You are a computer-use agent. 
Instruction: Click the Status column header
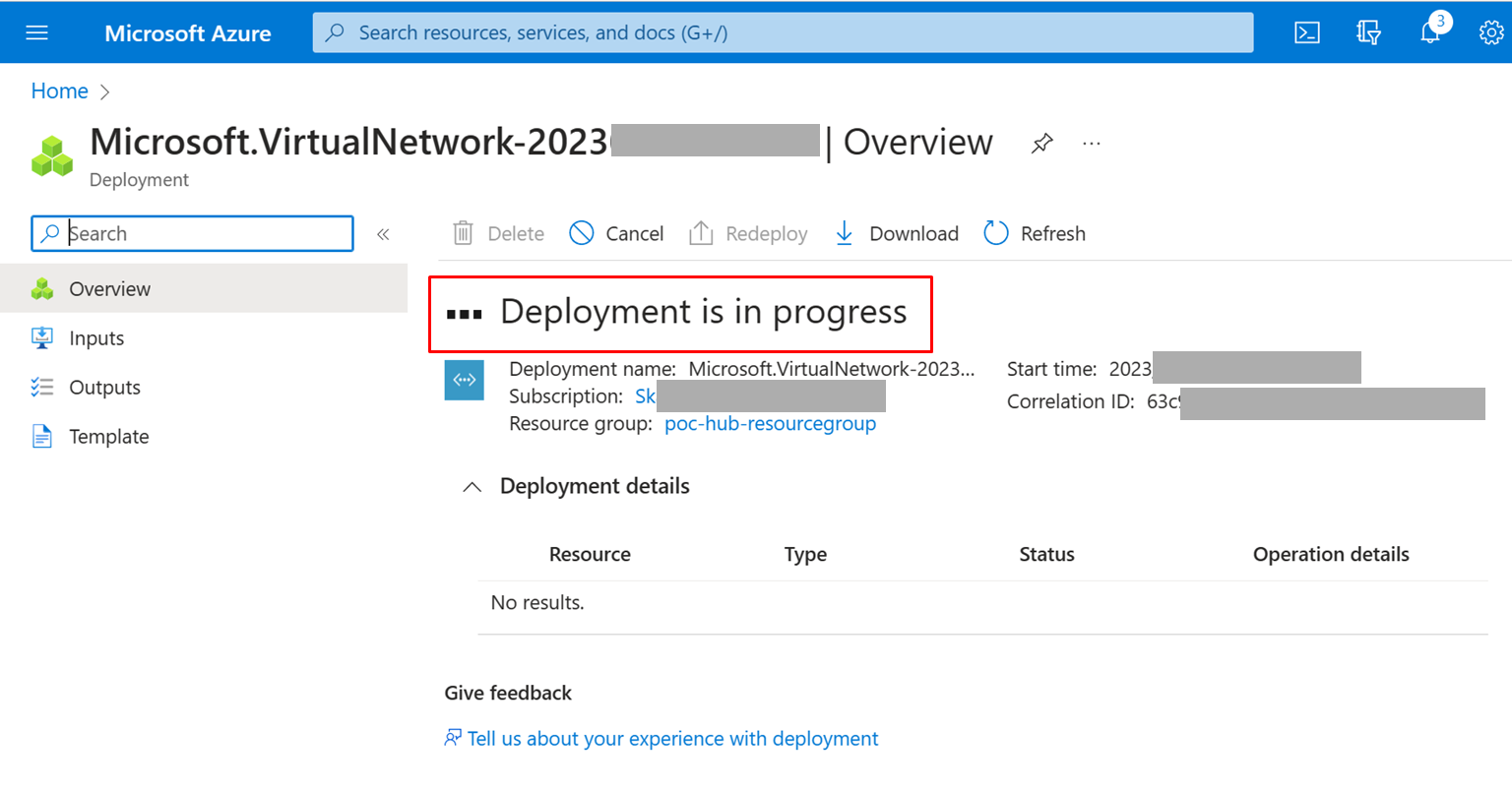(1046, 554)
